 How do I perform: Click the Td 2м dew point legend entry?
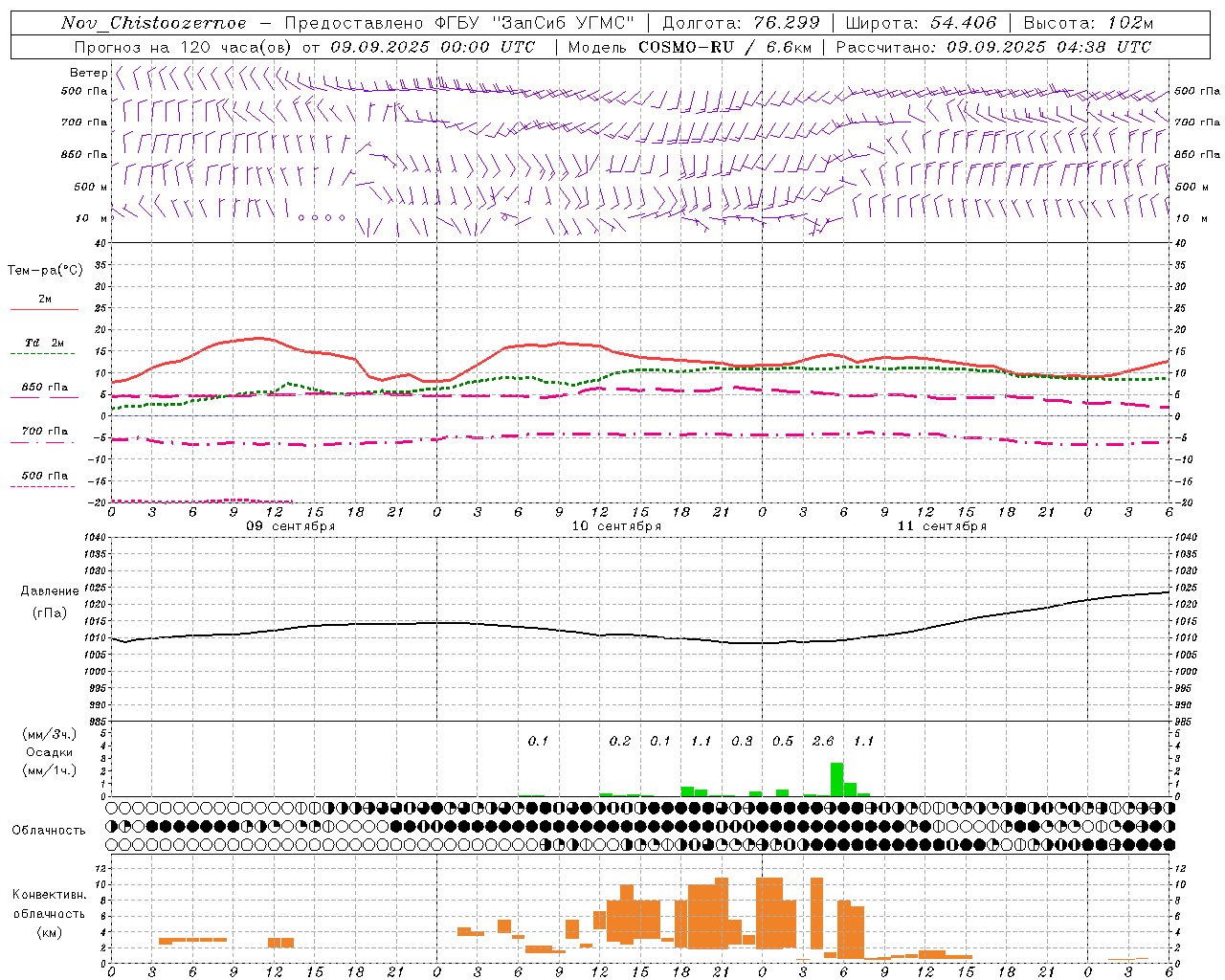tap(44, 343)
